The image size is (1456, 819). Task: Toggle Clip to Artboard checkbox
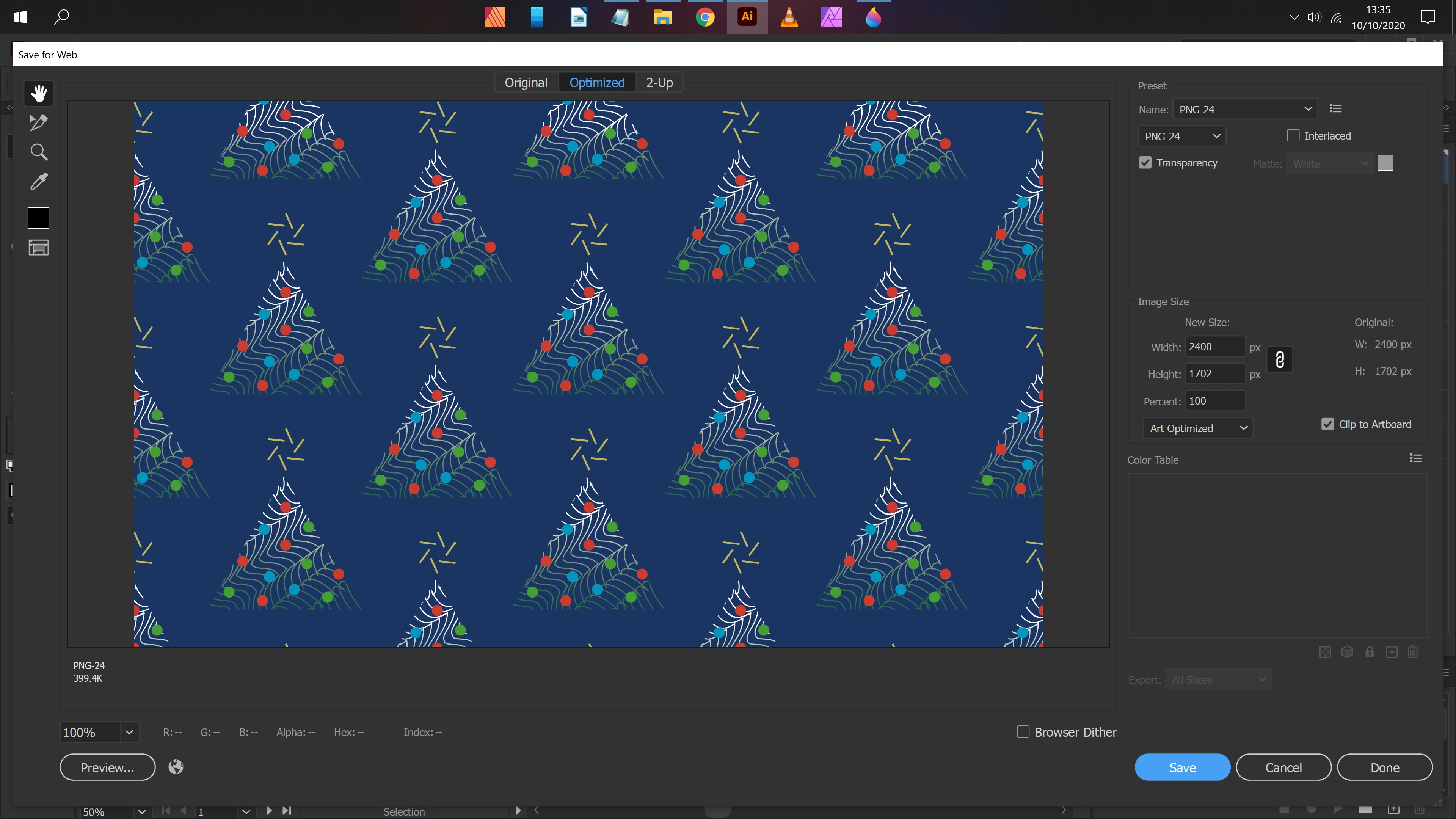point(1328,424)
